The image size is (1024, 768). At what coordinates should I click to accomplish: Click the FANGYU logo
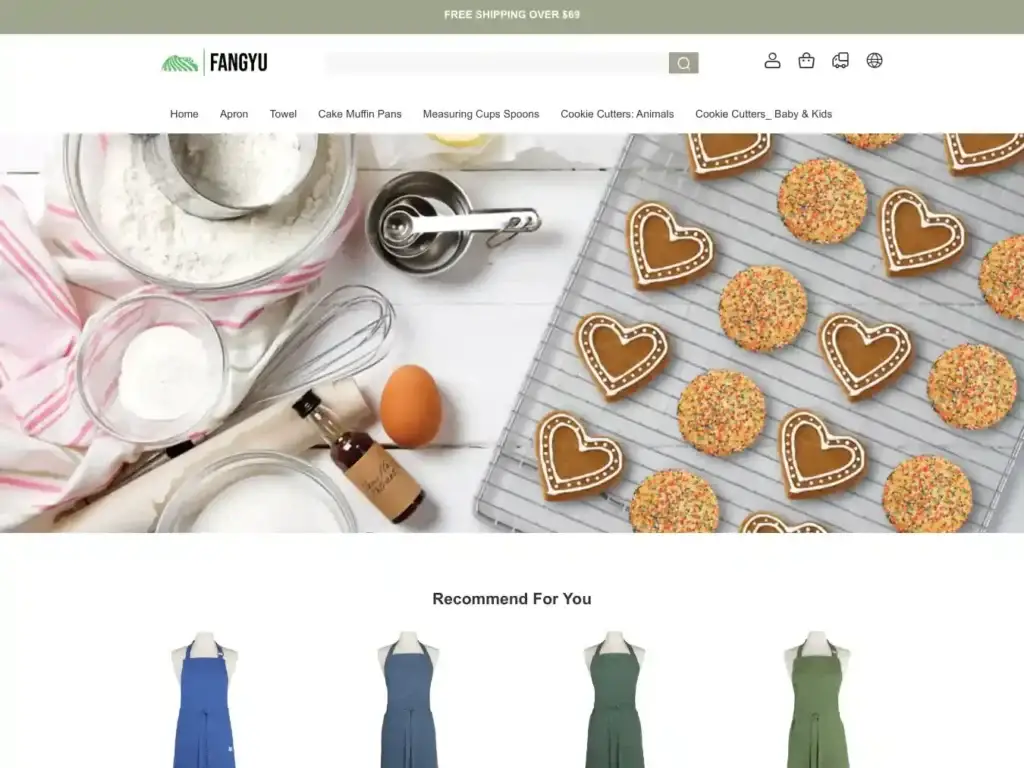(x=214, y=63)
